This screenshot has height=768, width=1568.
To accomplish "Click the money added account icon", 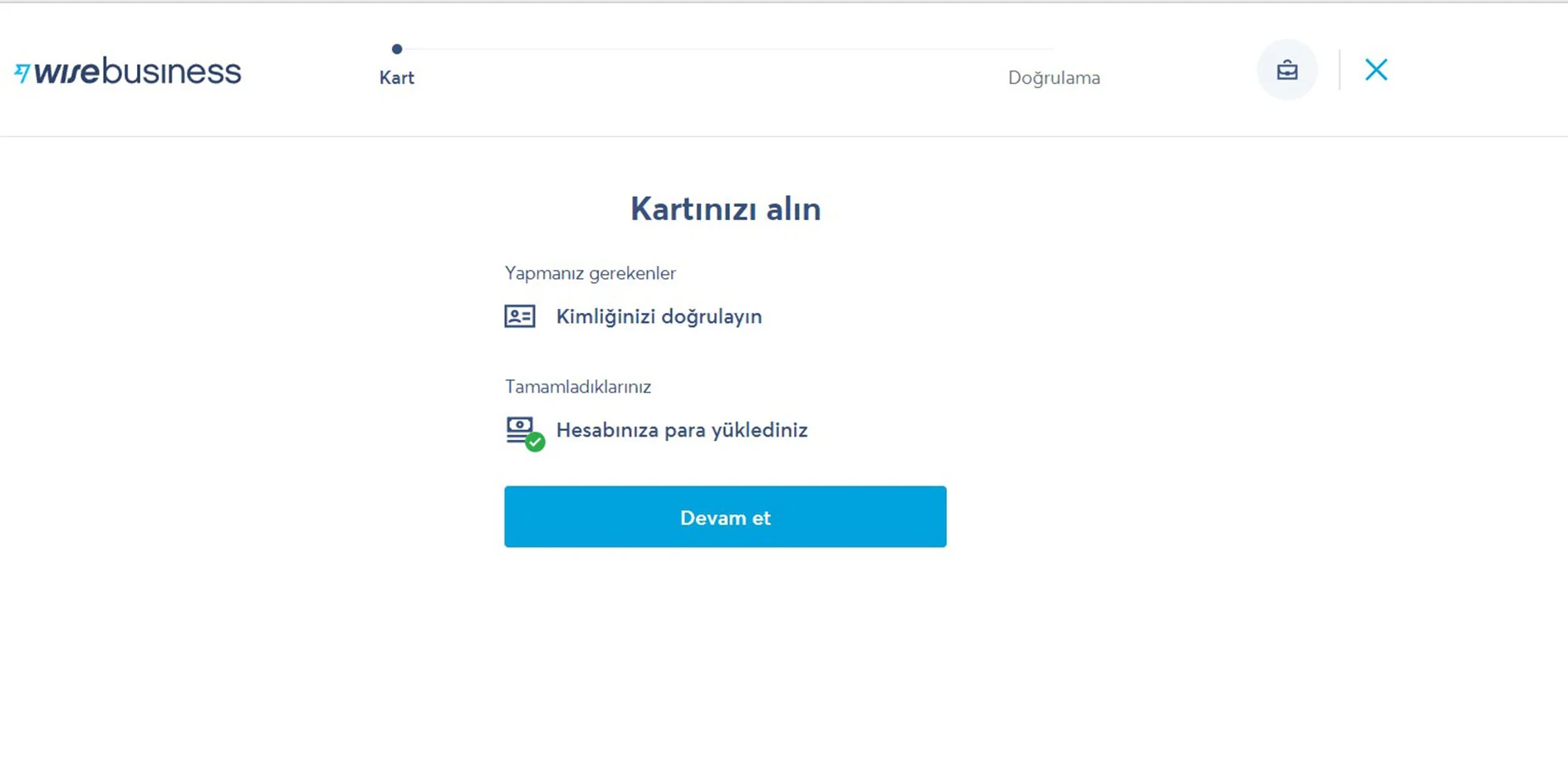I will point(519,428).
